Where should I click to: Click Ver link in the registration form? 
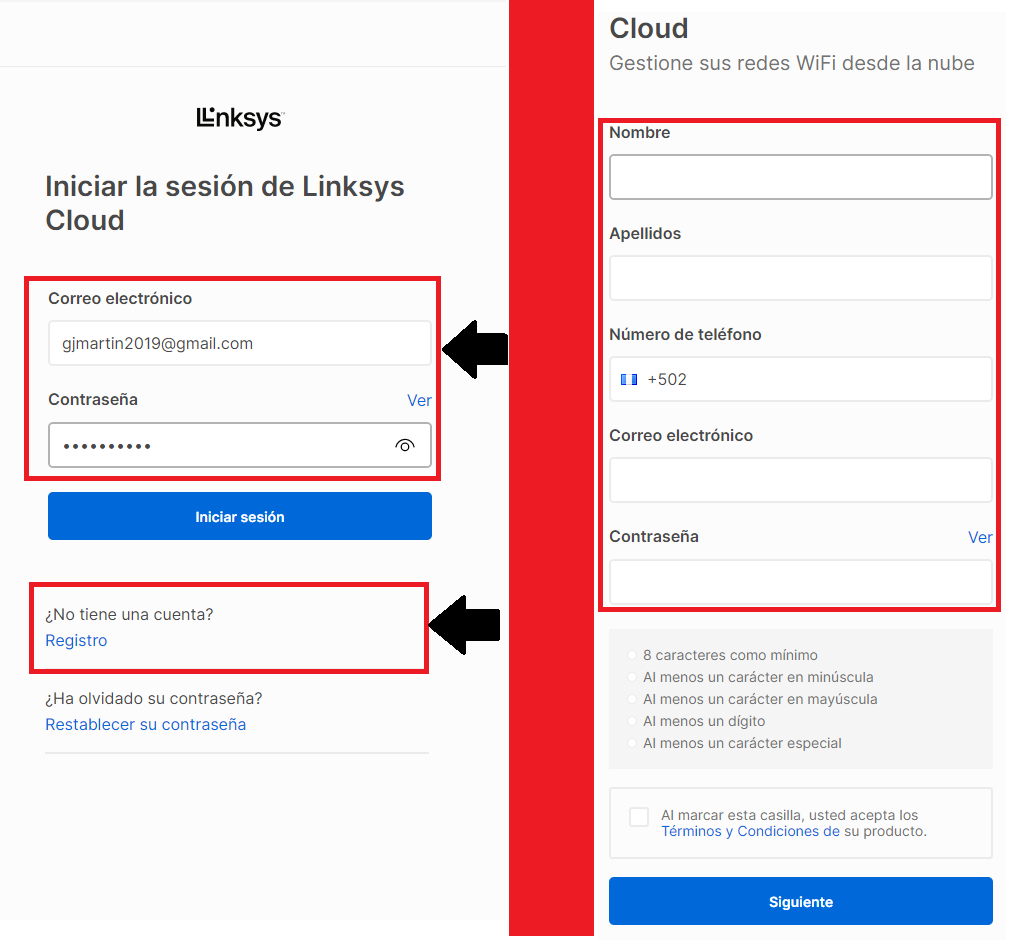pyautogui.click(x=980, y=537)
